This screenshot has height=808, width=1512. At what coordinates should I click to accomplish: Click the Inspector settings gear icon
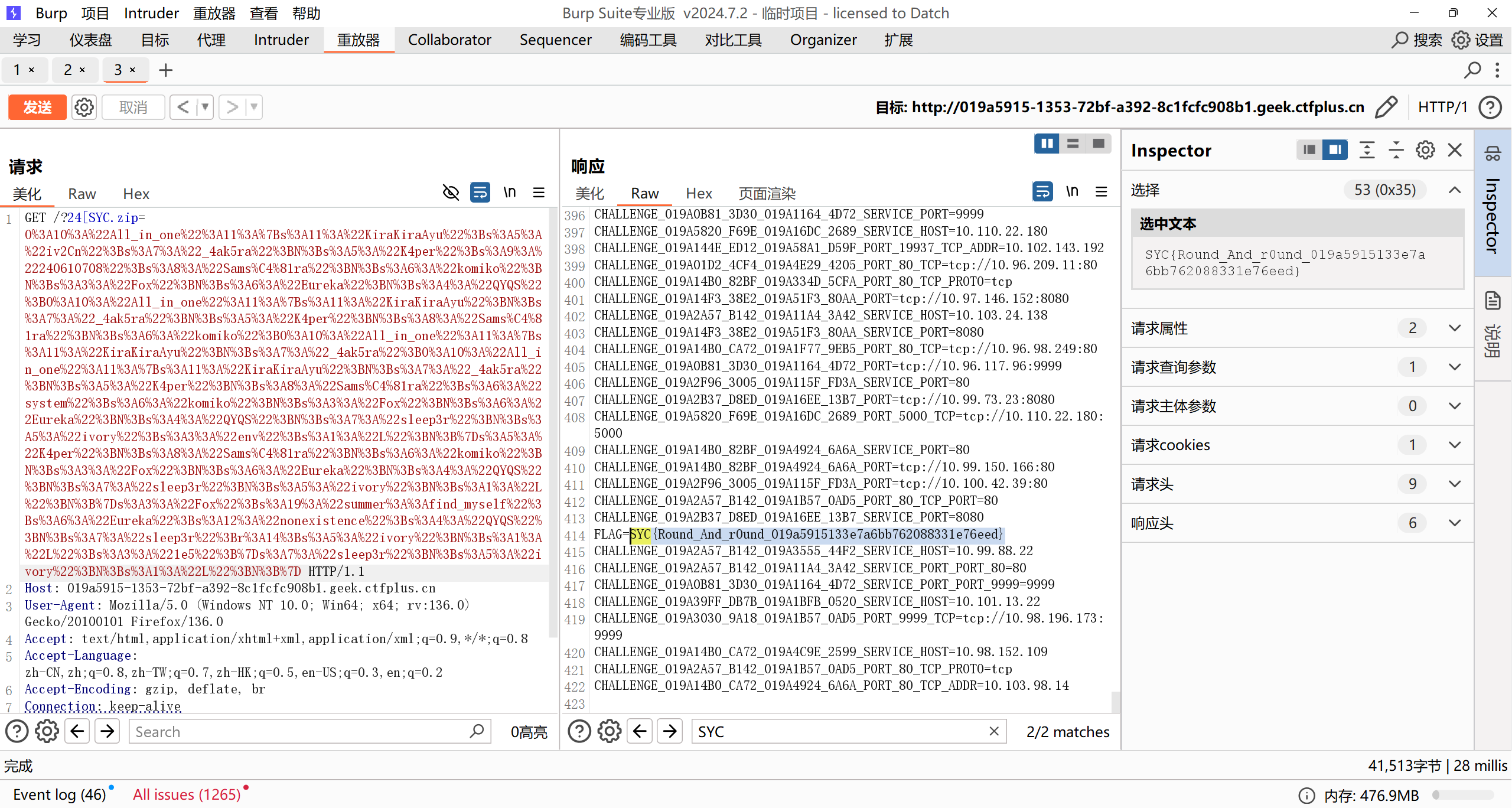(x=1425, y=151)
